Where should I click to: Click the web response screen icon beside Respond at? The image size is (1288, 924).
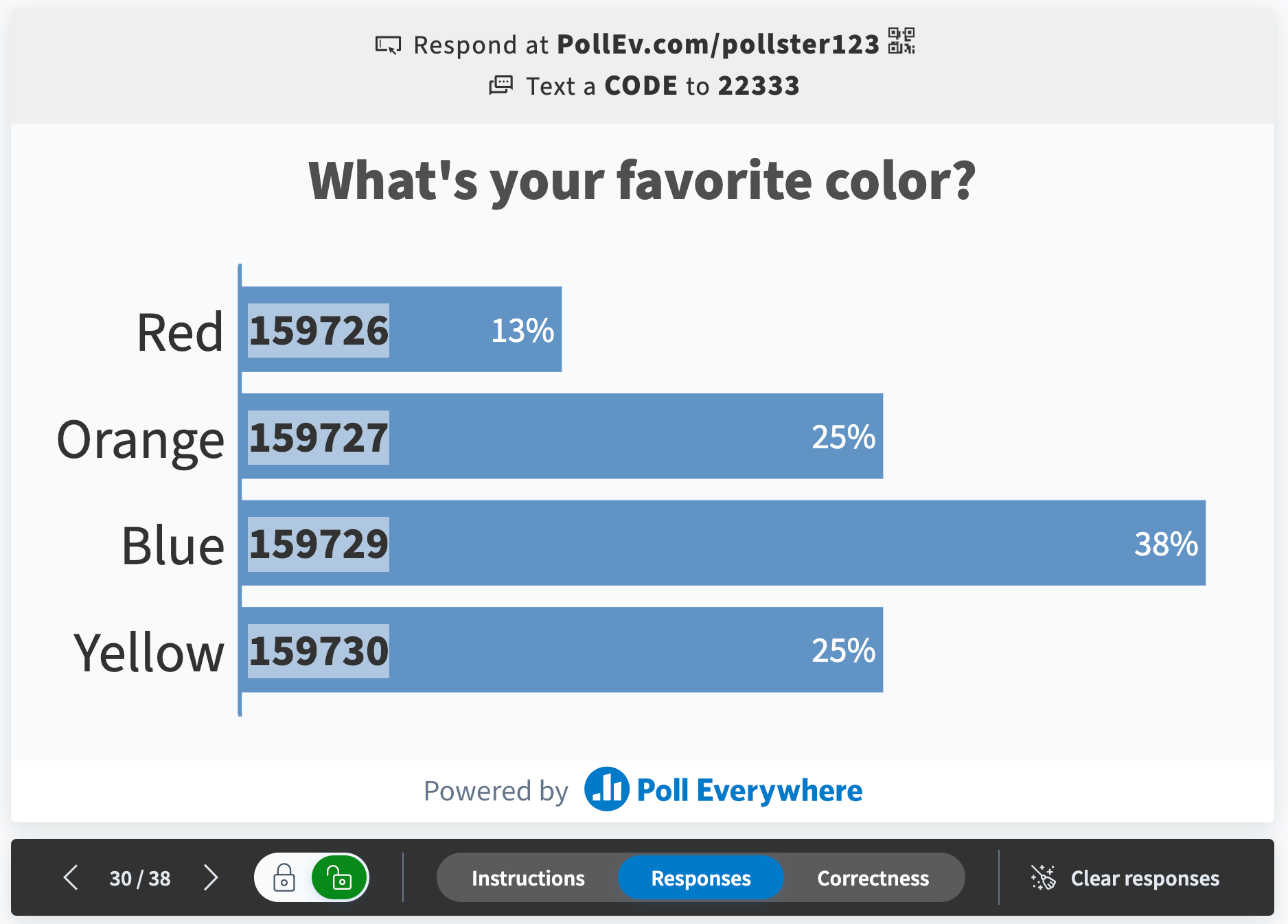tap(388, 45)
